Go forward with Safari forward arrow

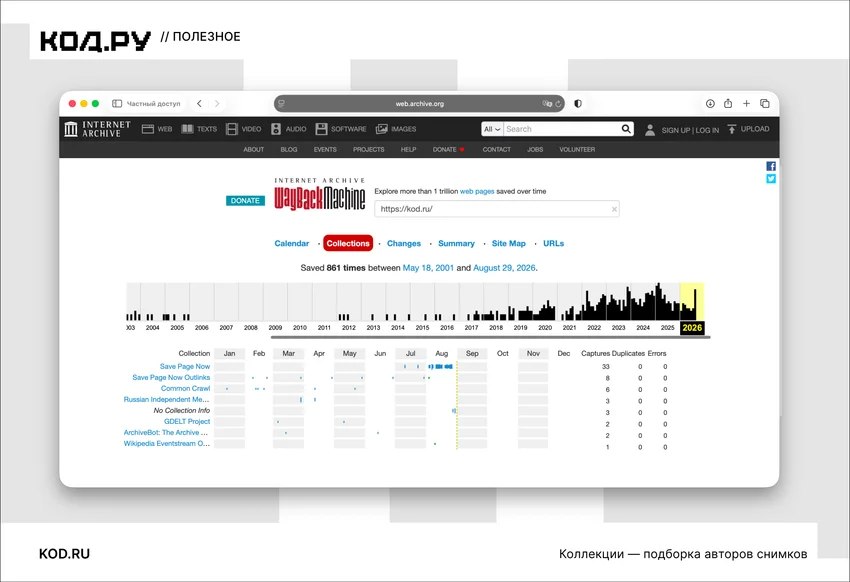coord(217,104)
